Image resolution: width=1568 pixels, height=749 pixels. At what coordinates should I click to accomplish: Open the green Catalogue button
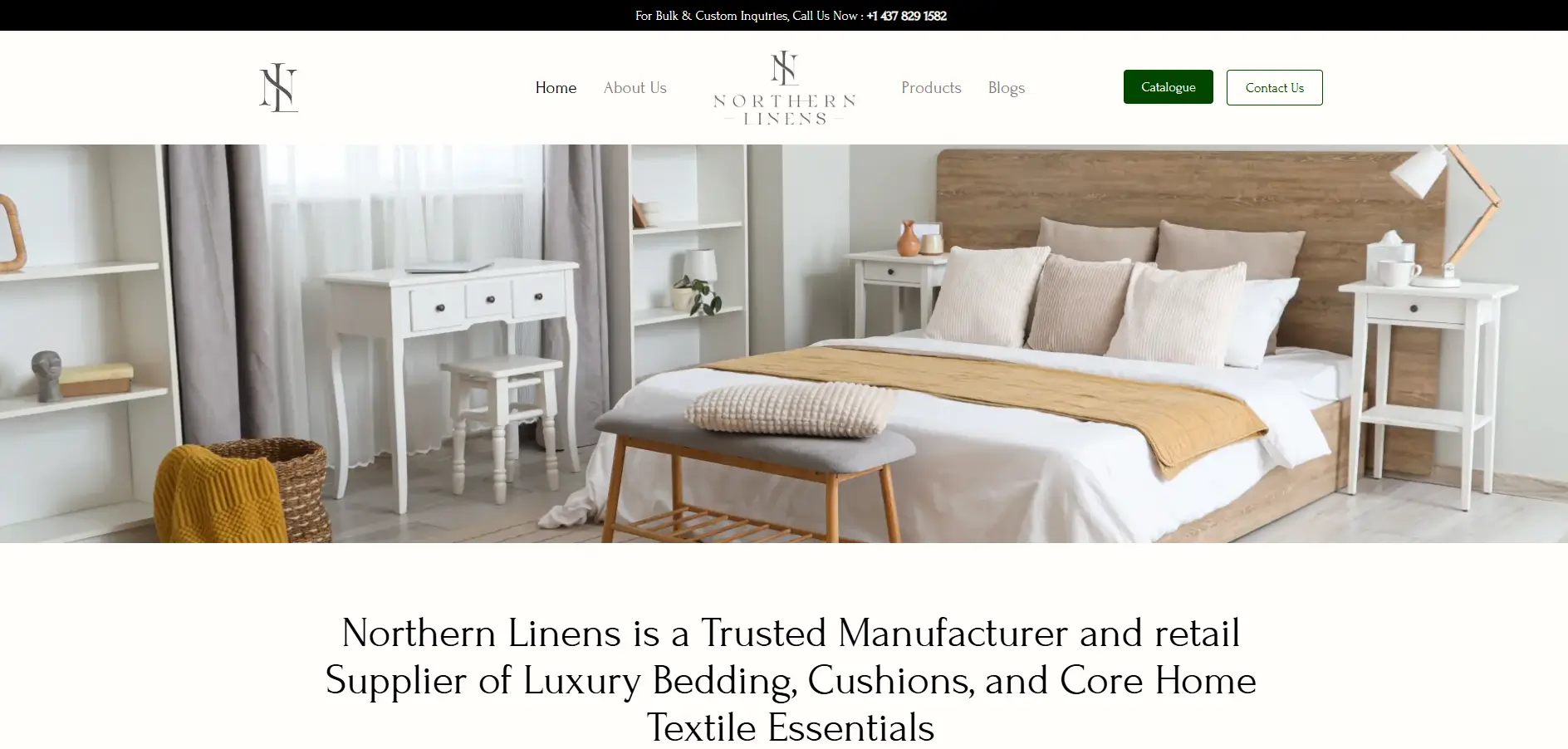1168,87
